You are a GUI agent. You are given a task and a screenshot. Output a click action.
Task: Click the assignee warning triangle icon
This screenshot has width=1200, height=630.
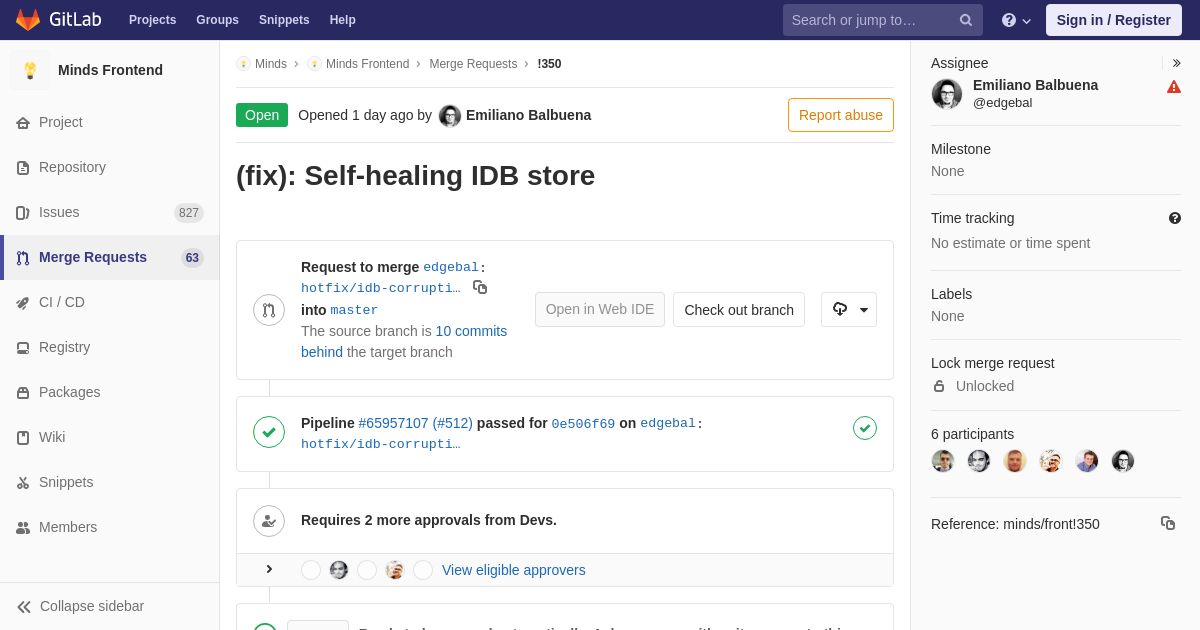pos(1174,87)
